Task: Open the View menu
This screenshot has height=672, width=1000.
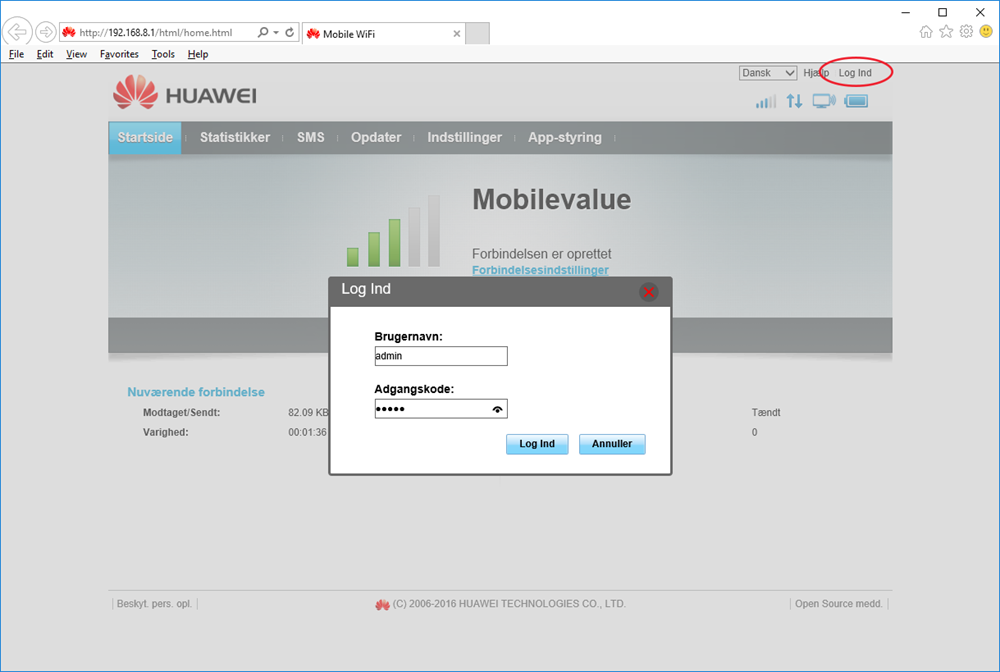Action: (77, 54)
